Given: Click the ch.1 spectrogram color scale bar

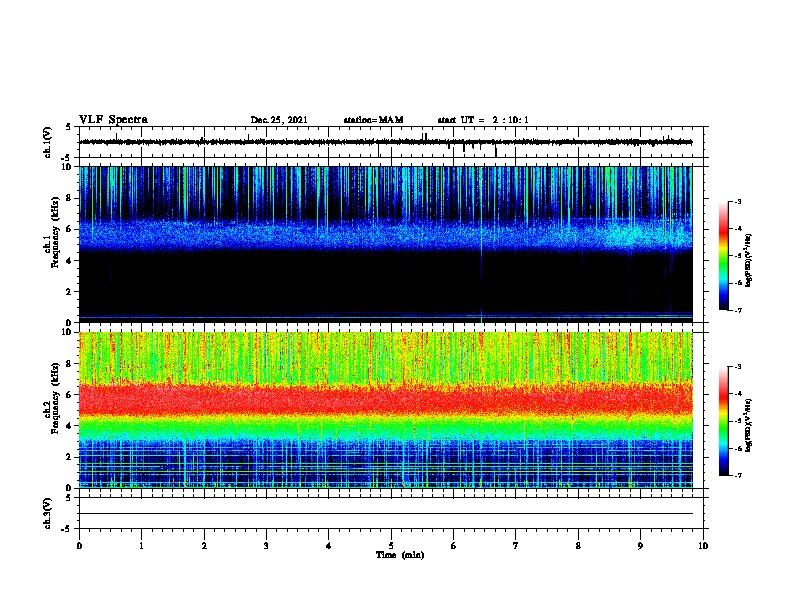Looking at the screenshot, I should 723,256.
